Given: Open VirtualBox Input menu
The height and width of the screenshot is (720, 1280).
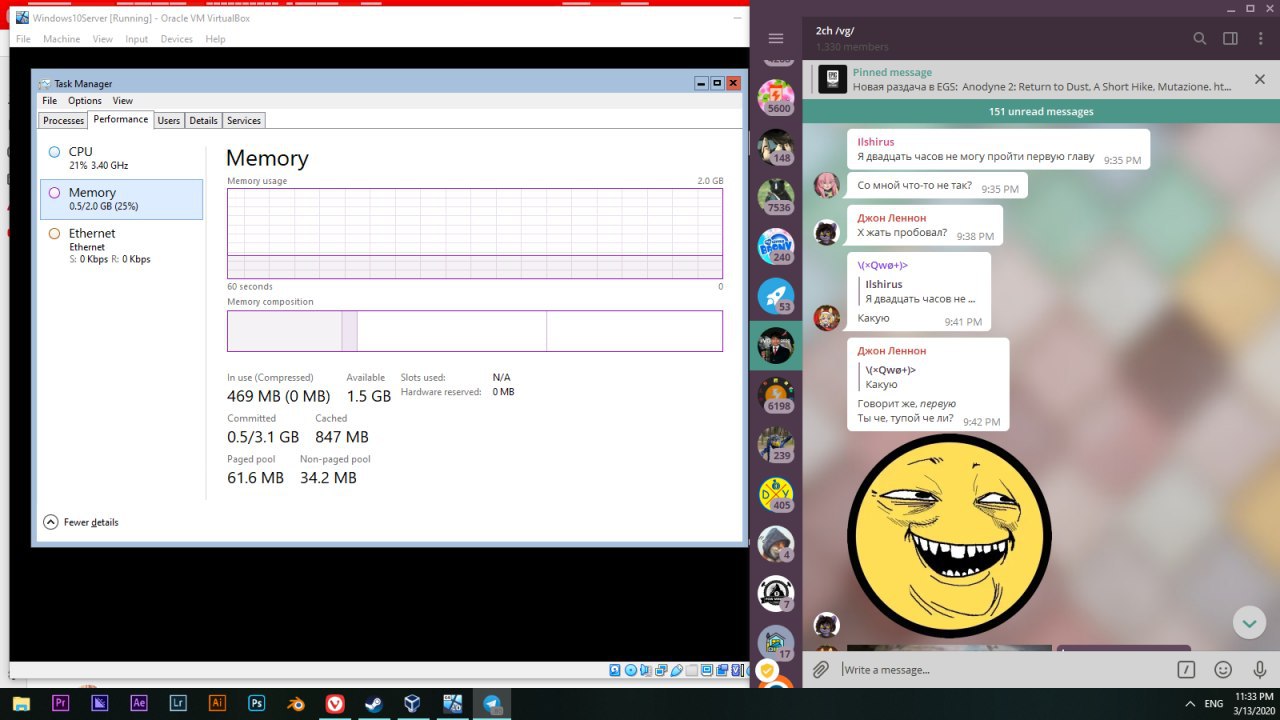Looking at the screenshot, I should point(136,39).
